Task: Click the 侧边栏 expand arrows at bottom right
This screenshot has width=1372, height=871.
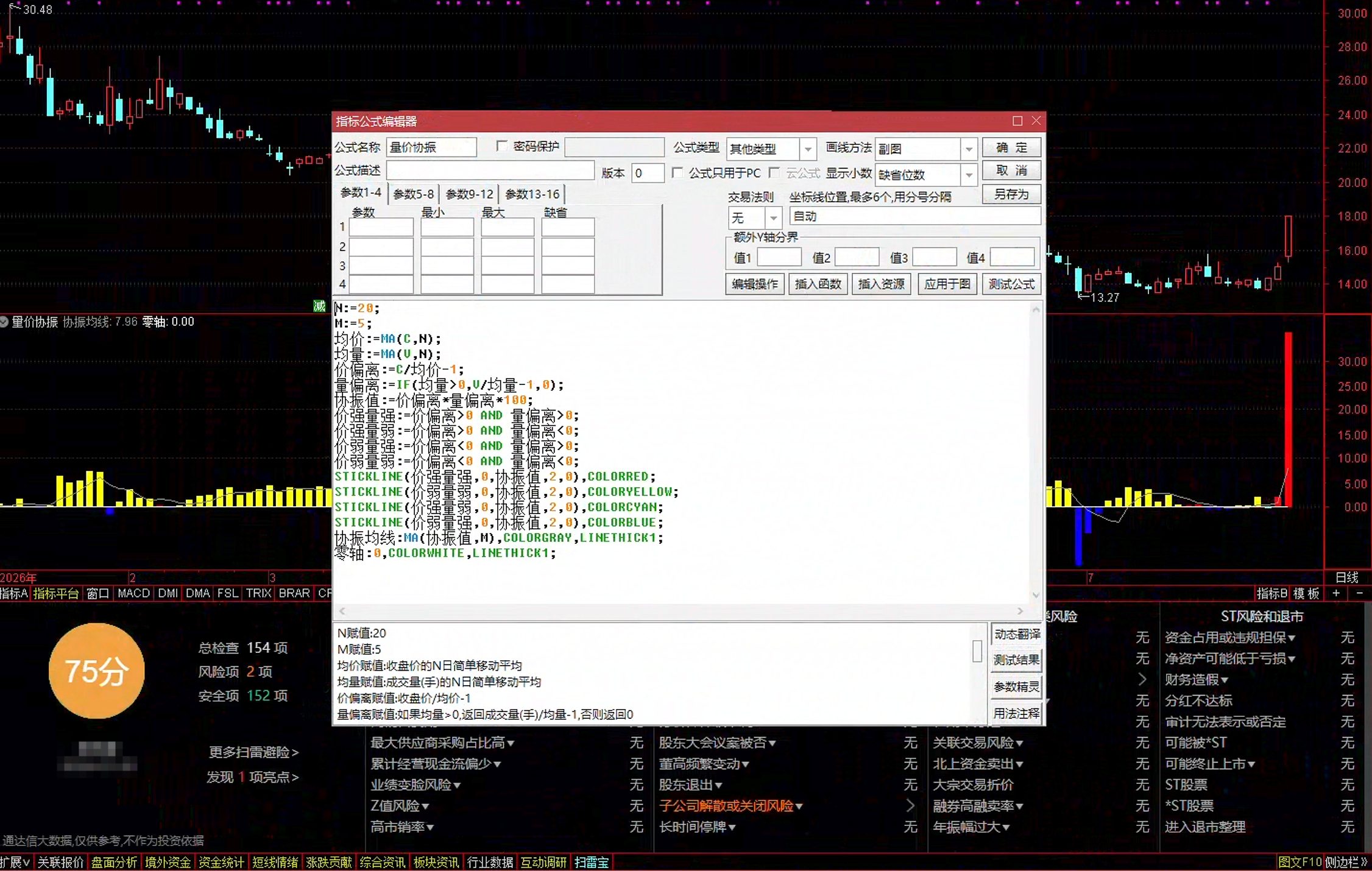Action: (x=1363, y=862)
